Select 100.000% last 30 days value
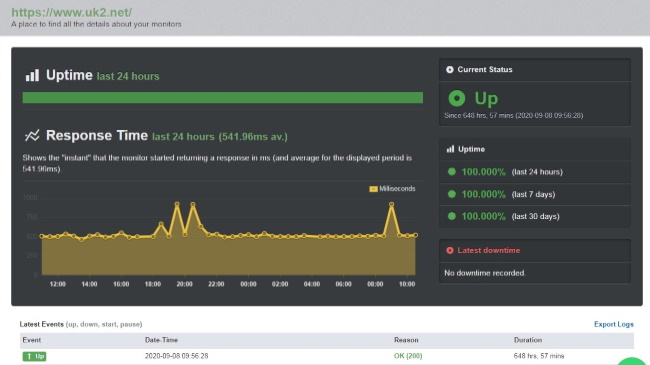This screenshot has width=650, height=365. pos(483,216)
